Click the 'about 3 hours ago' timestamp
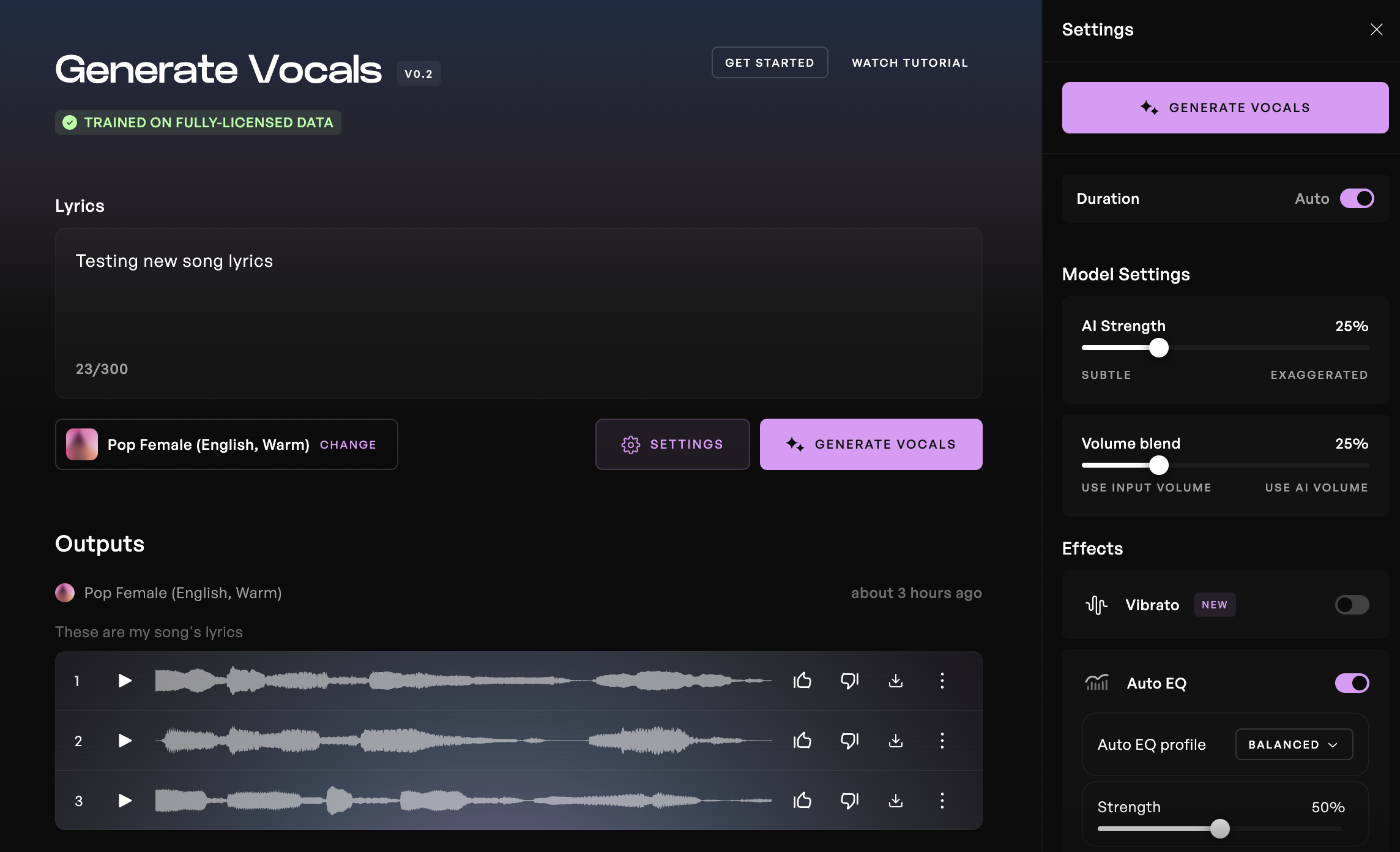Image resolution: width=1400 pixels, height=852 pixels. (x=916, y=592)
